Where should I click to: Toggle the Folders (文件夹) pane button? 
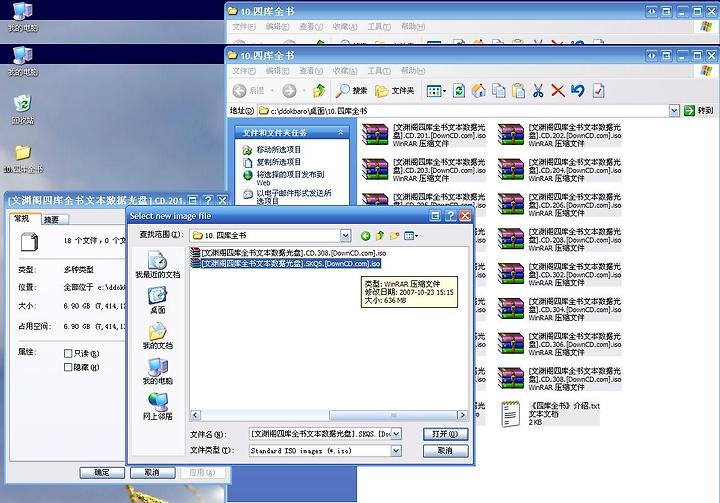(x=394, y=90)
